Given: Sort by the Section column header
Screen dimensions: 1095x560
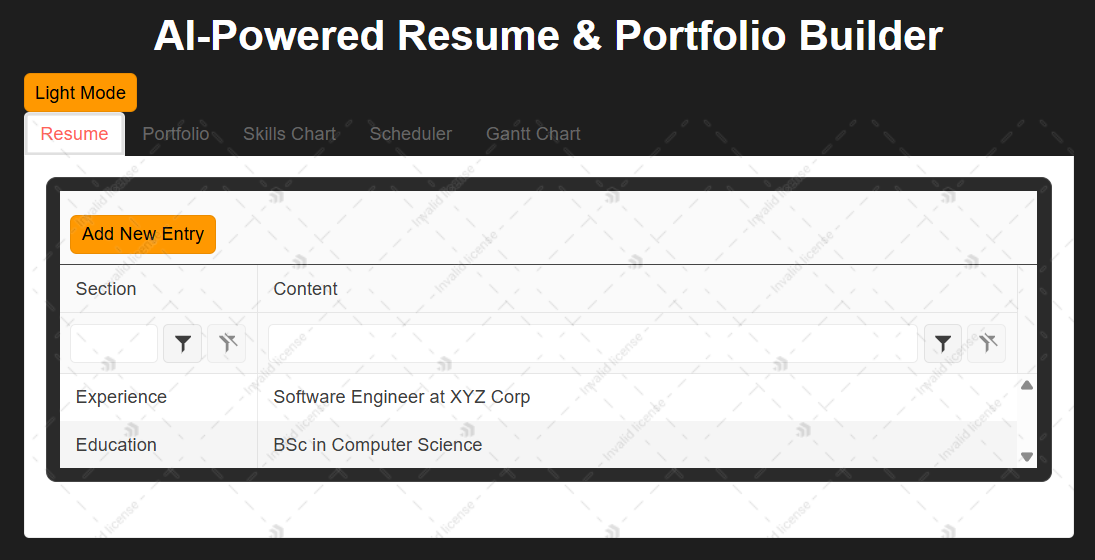Looking at the screenshot, I should coord(159,289).
